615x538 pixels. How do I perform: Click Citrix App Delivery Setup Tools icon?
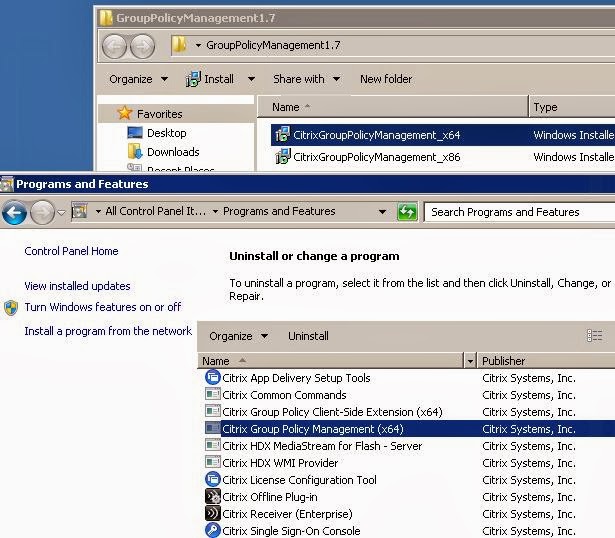point(213,377)
